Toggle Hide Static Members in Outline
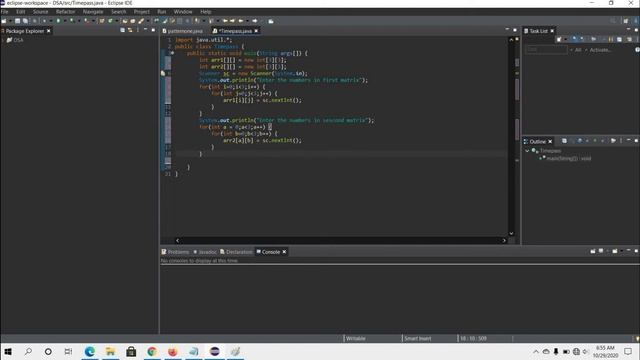Viewport: 640px width, 360px height. pyautogui.click(x=587, y=141)
